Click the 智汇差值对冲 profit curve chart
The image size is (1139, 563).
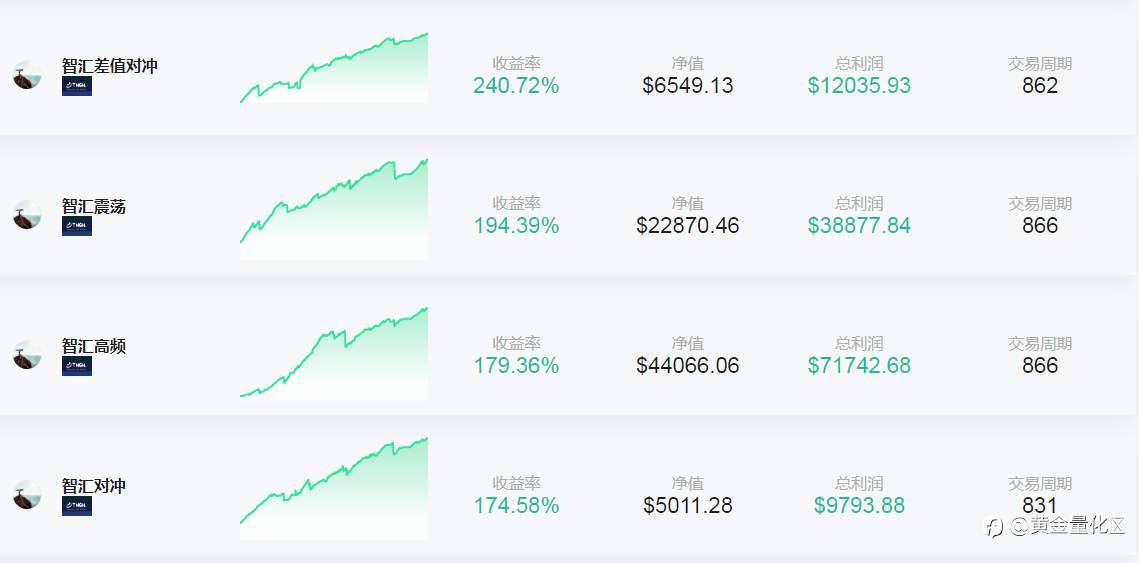point(333,68)
